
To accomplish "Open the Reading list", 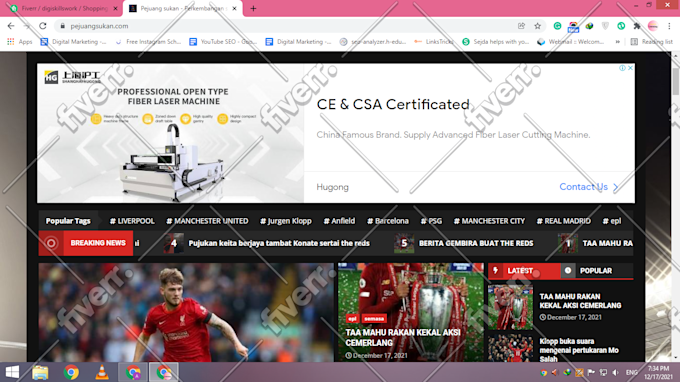I will 652,42.
